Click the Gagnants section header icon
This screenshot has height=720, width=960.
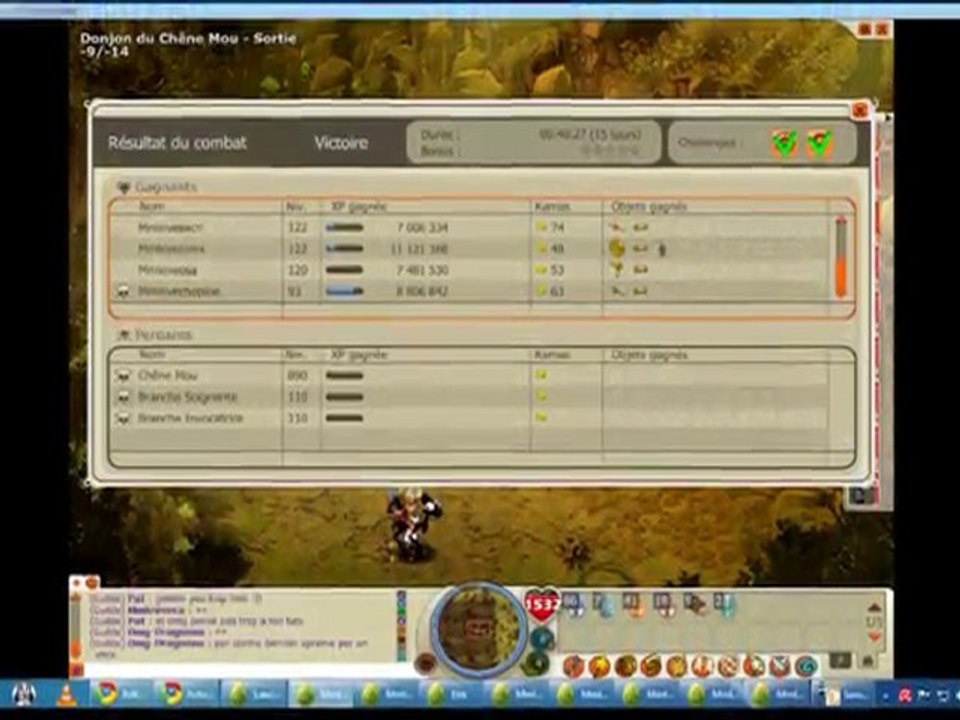(x=124, y=187)
